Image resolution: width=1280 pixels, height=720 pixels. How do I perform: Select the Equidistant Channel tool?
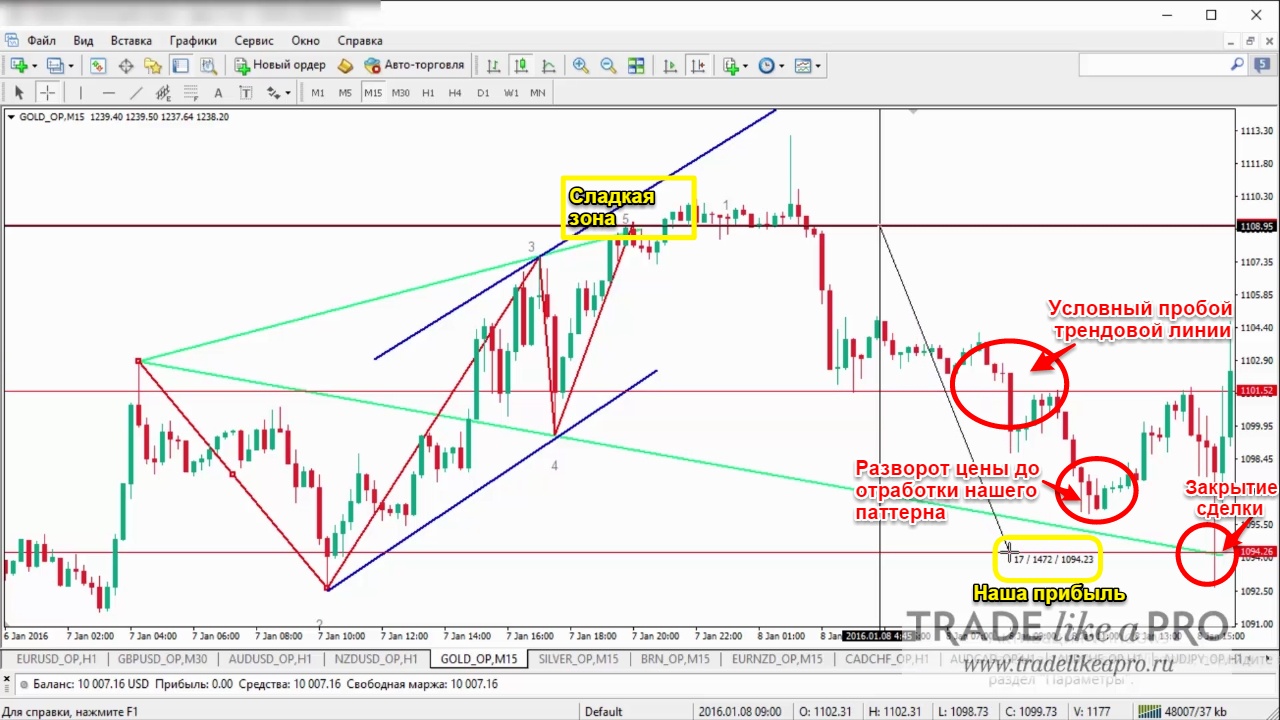163,92
